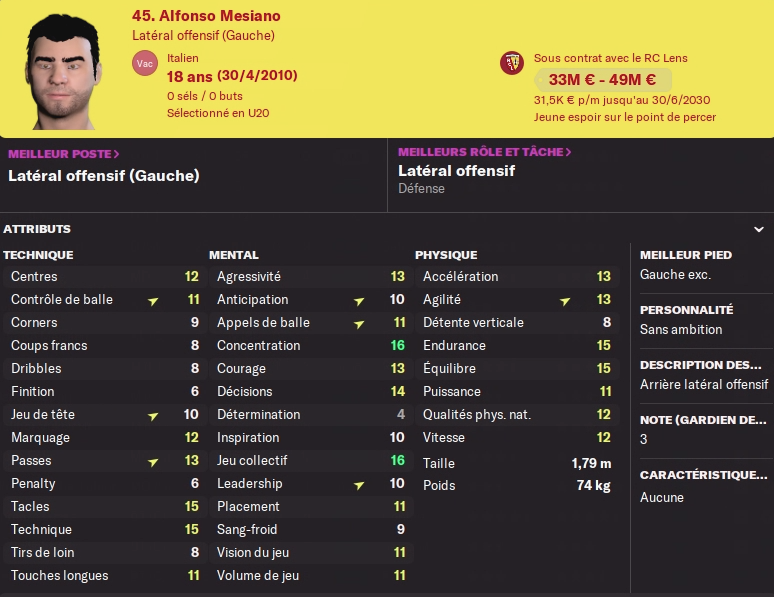Open the Meilleur poste link

tap(64, 154)
